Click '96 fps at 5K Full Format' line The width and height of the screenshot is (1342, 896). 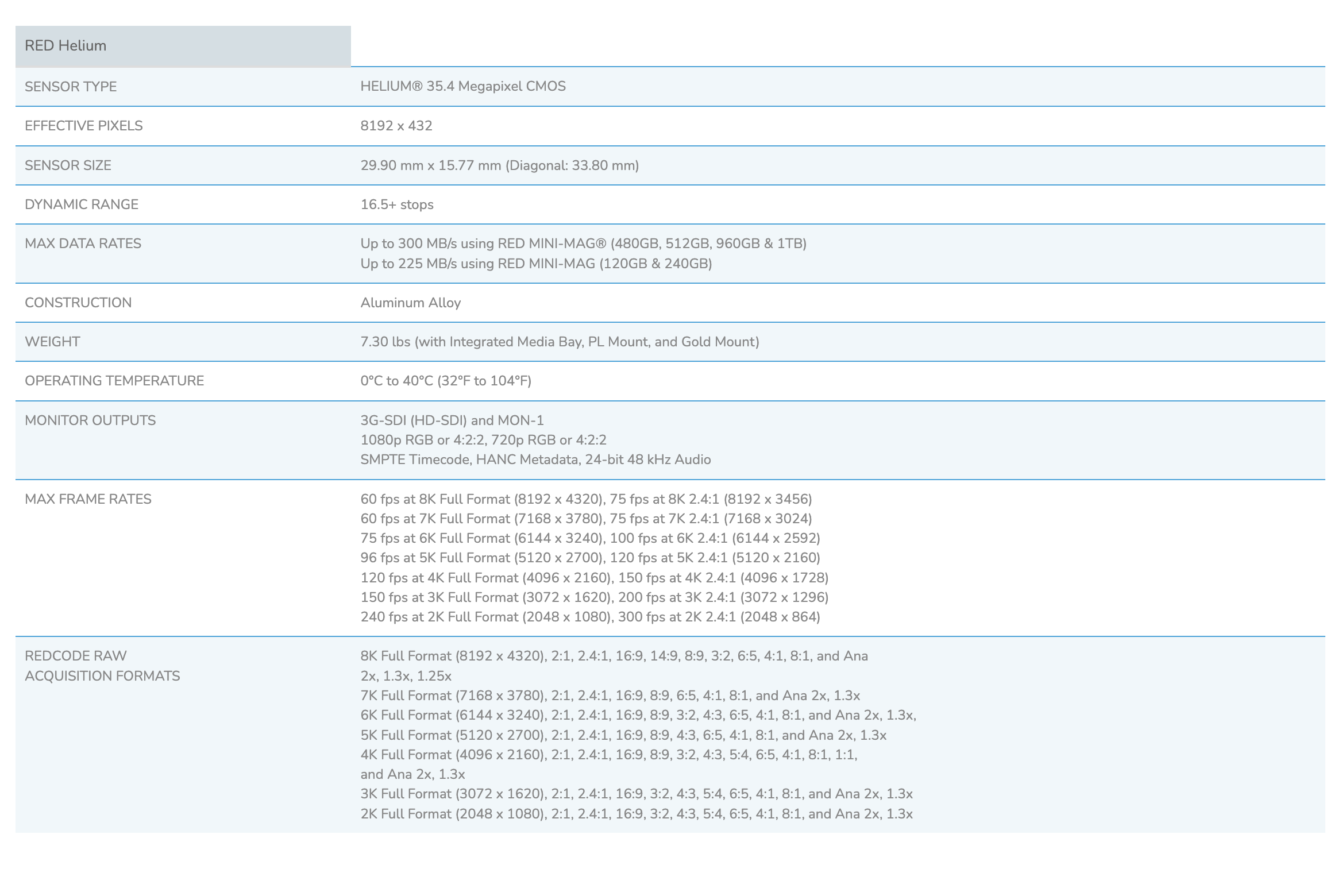point(590,558)
